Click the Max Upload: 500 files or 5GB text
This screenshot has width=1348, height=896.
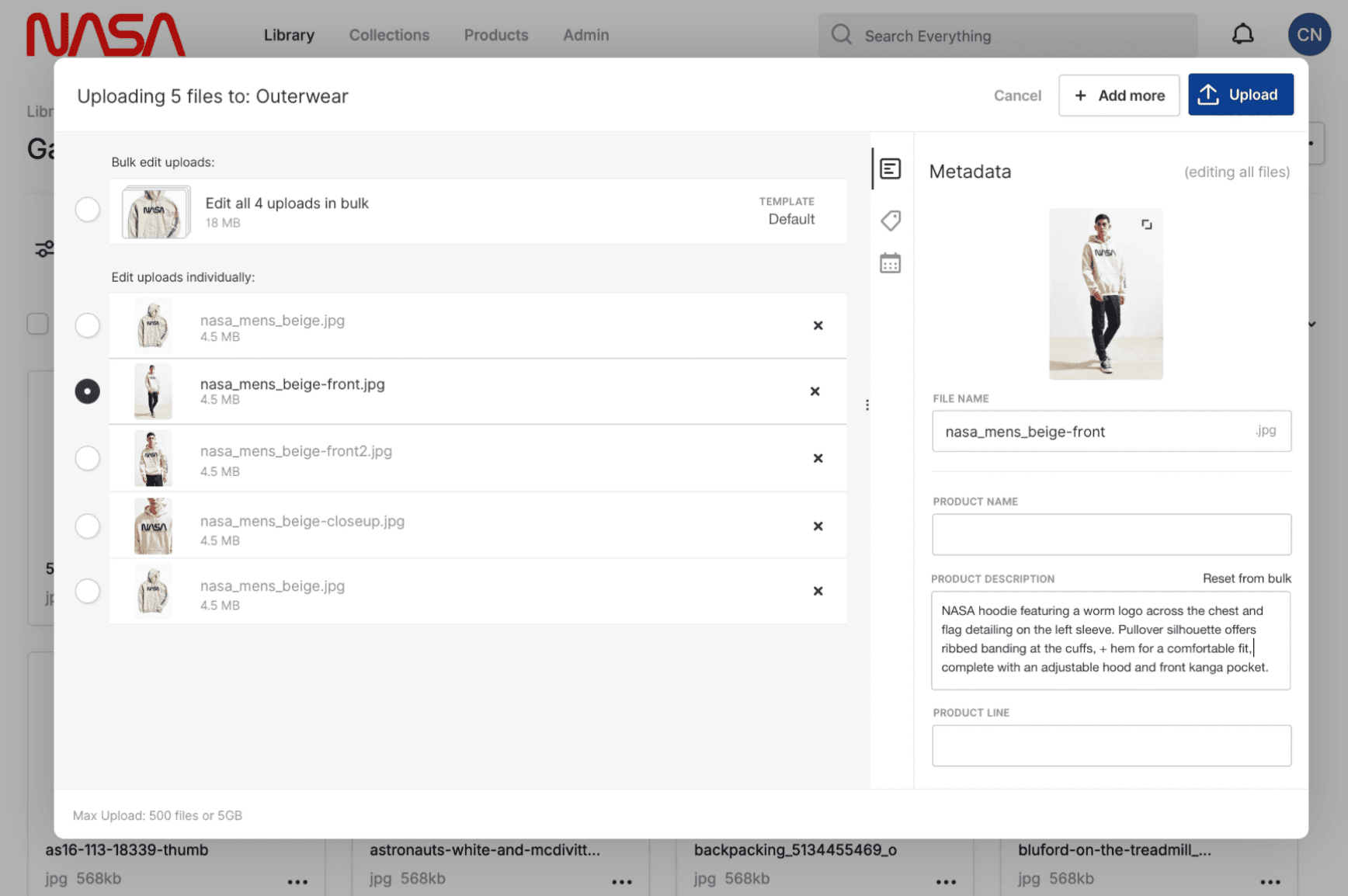[x=158, y=815]
